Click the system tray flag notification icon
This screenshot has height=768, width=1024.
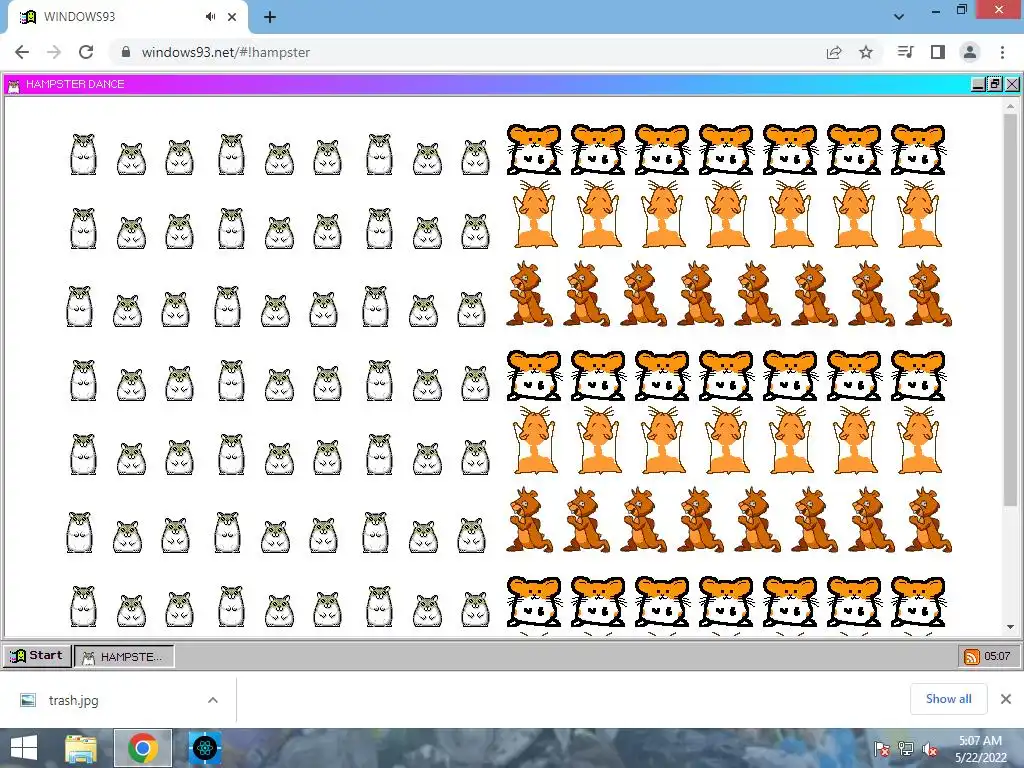pyautogui.click(x=881, y=749)
